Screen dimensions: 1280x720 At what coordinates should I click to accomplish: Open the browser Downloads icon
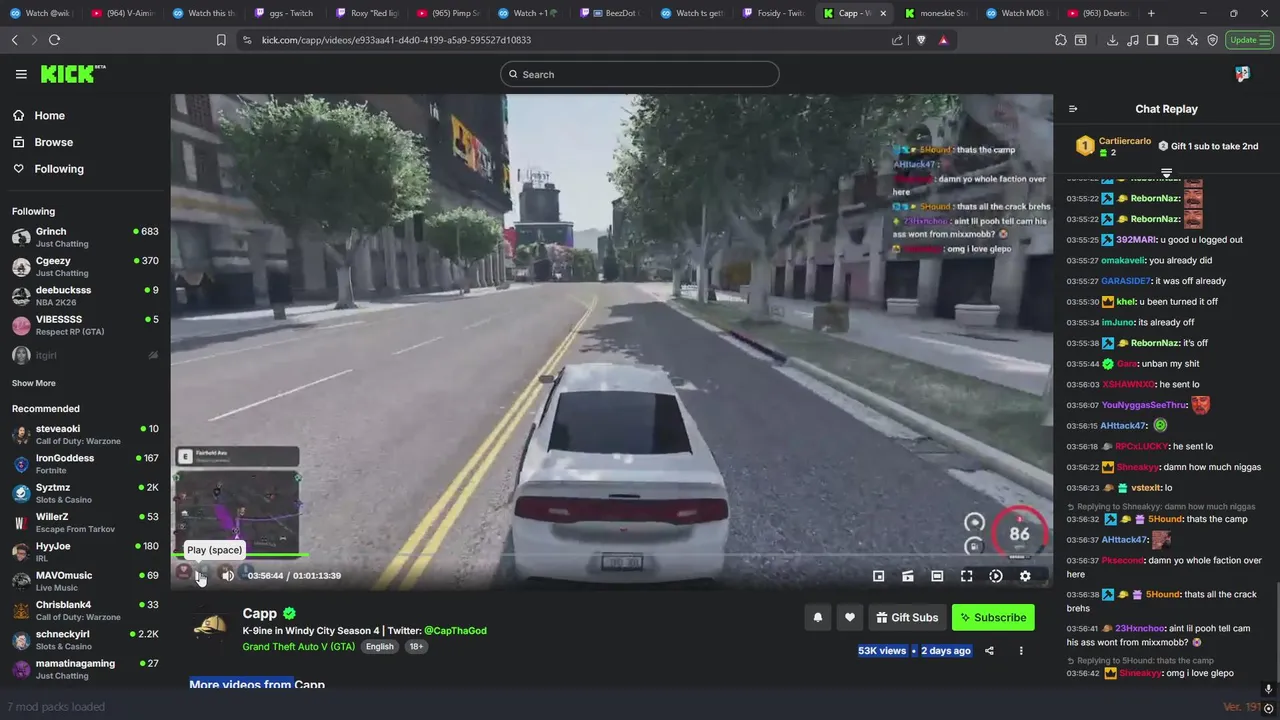coord(1112,40)
